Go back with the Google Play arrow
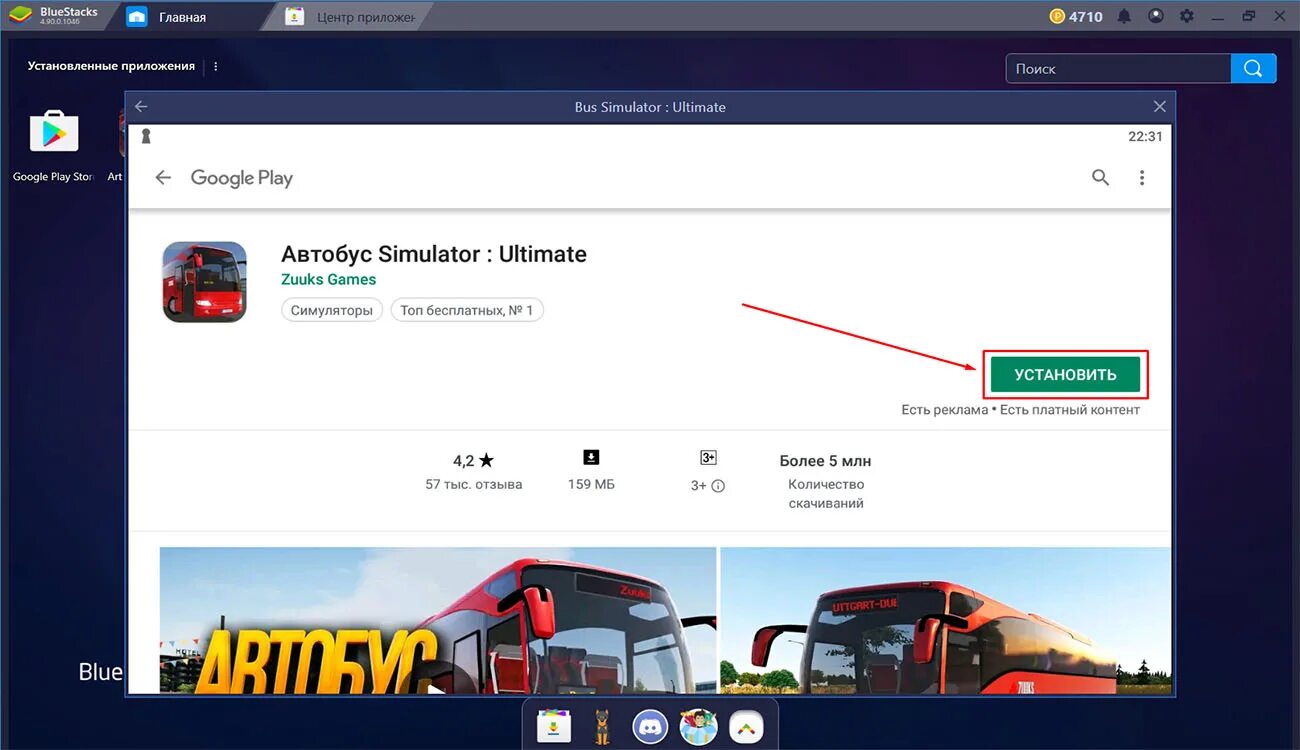The width and height of the screenshot is (1300, 750). pyautogui.click(x=163, y=177)
